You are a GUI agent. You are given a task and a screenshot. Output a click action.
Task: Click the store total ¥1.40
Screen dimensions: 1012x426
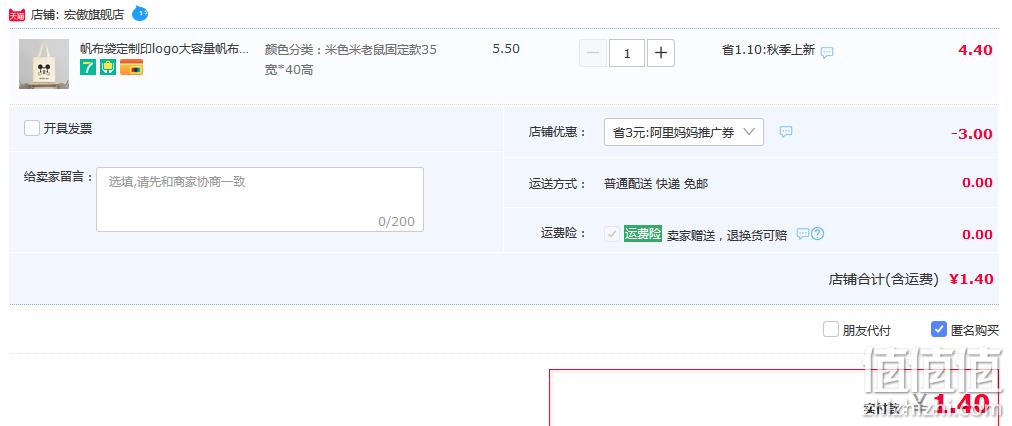point(971,279)
